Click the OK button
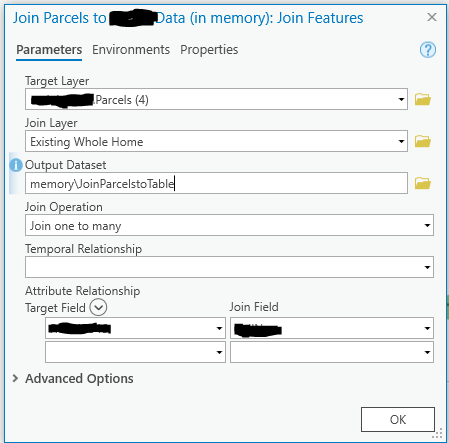The height and width of the screenshot is (443, 449). (398, 419)
